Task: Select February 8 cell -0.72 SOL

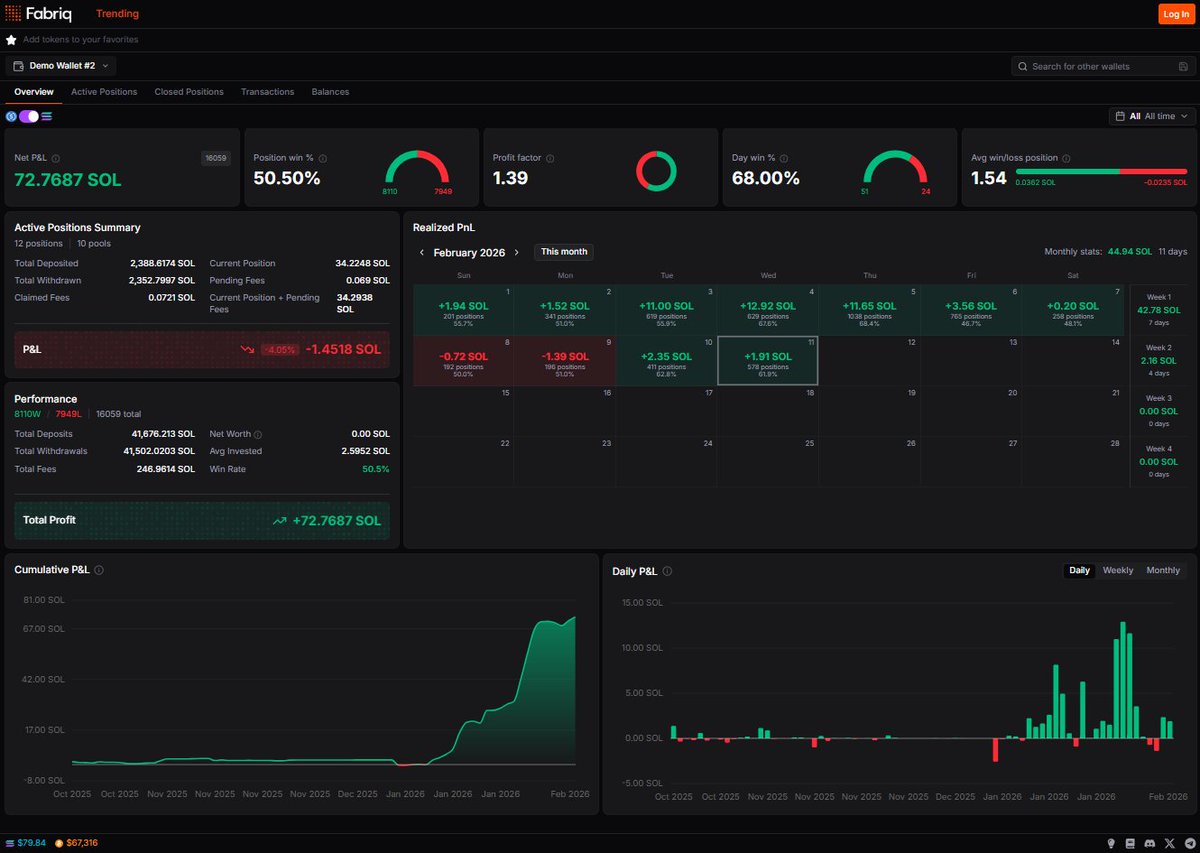Action: click(x=463, y=360)
